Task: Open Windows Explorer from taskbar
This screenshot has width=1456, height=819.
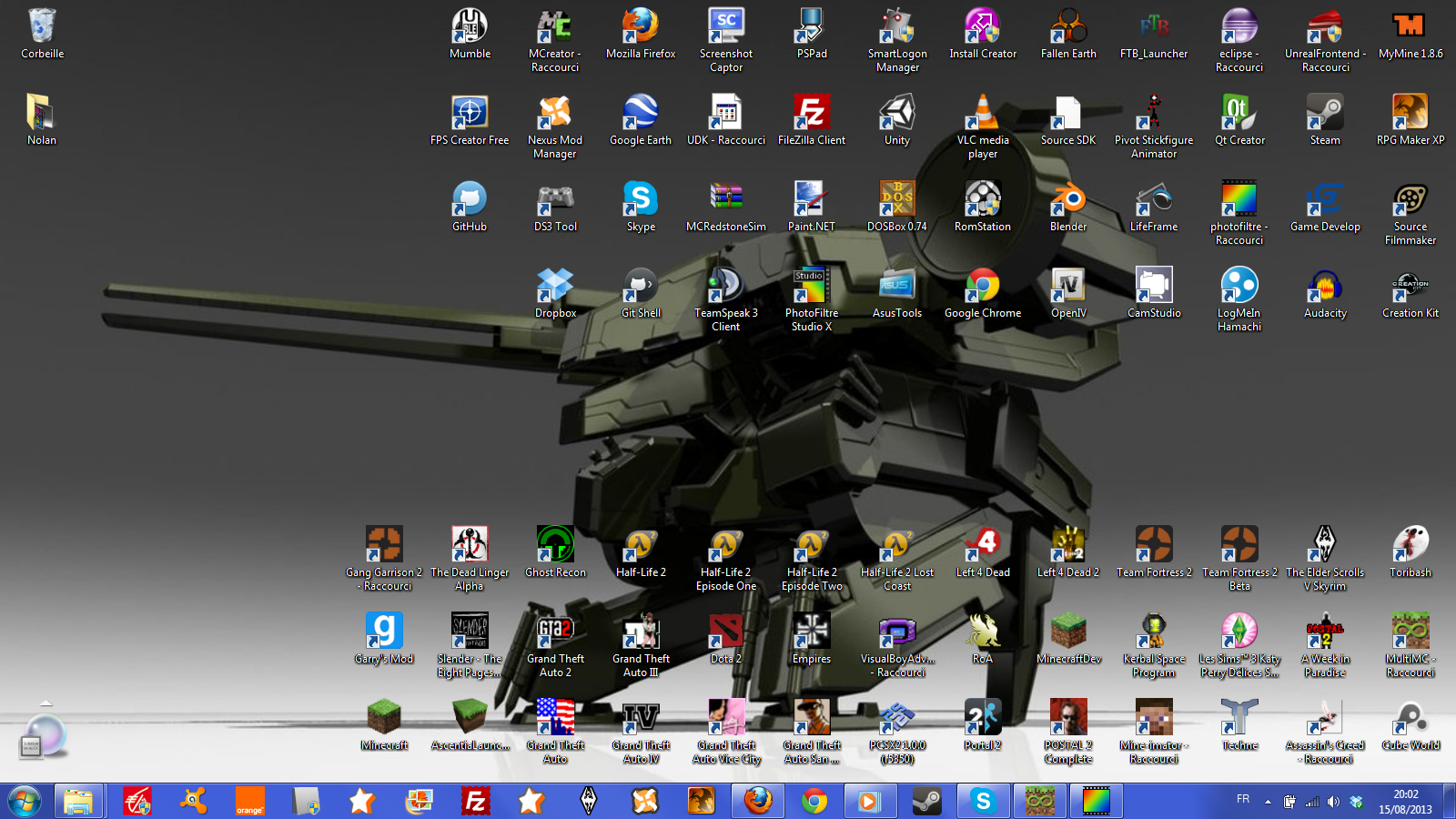Action: coord(78,801)
